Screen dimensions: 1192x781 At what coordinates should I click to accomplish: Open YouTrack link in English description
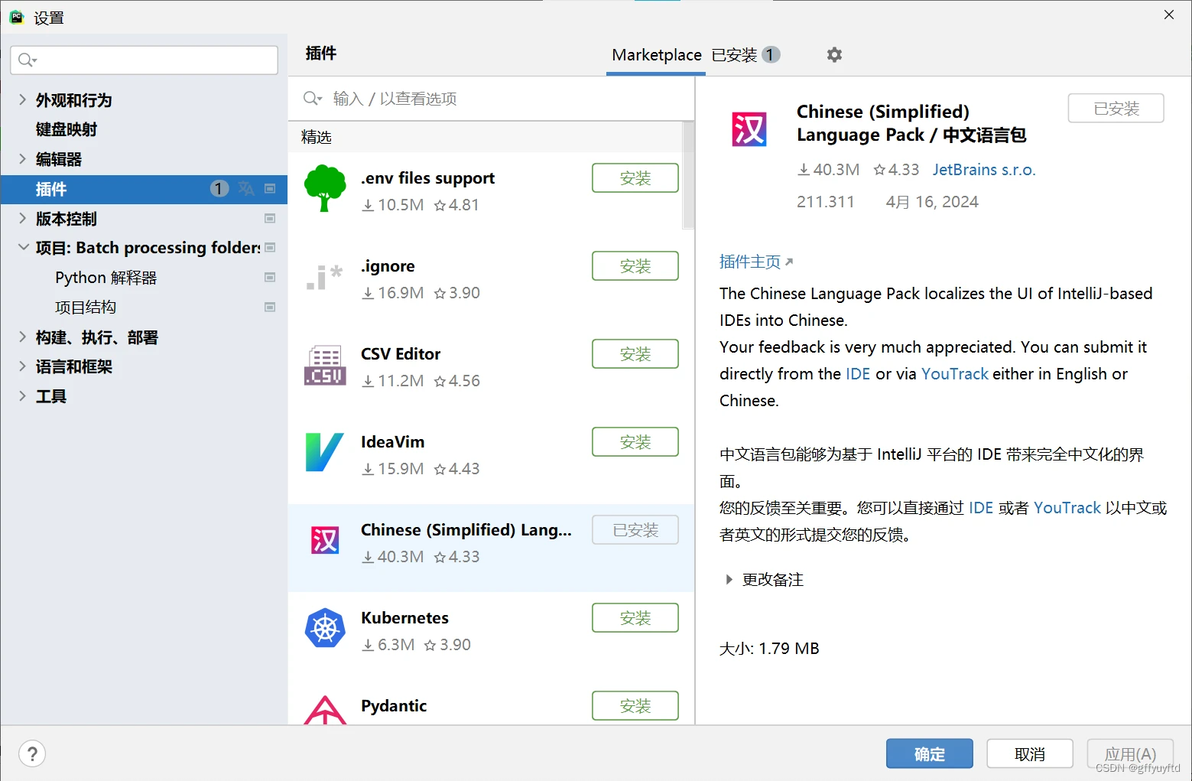coord(954,374)
